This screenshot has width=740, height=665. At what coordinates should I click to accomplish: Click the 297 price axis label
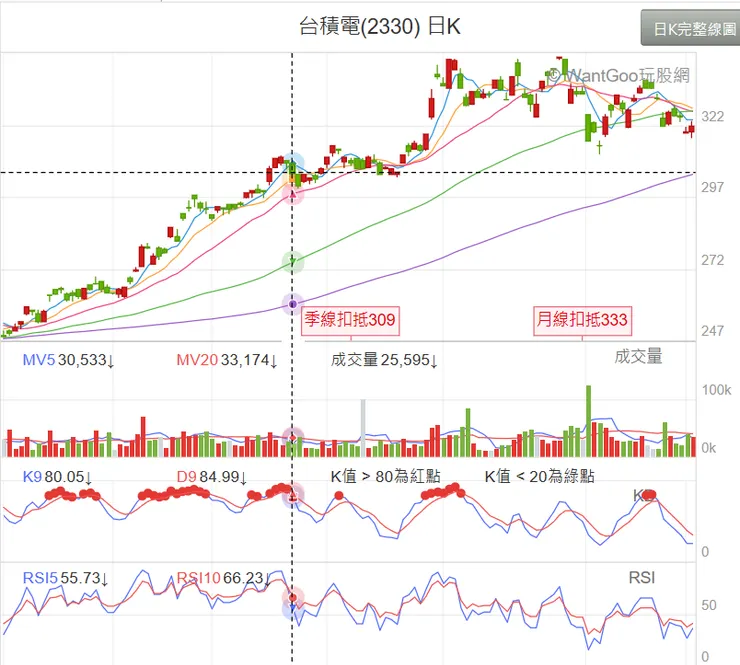[712, 187]
